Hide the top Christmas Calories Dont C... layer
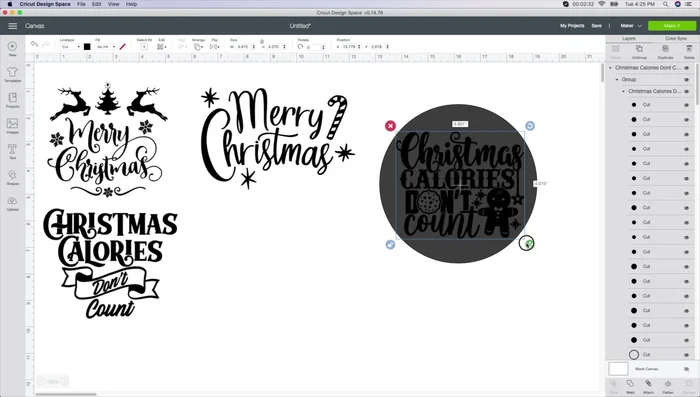The width and height of the screenshot is (700, 397). coord(687,68)
